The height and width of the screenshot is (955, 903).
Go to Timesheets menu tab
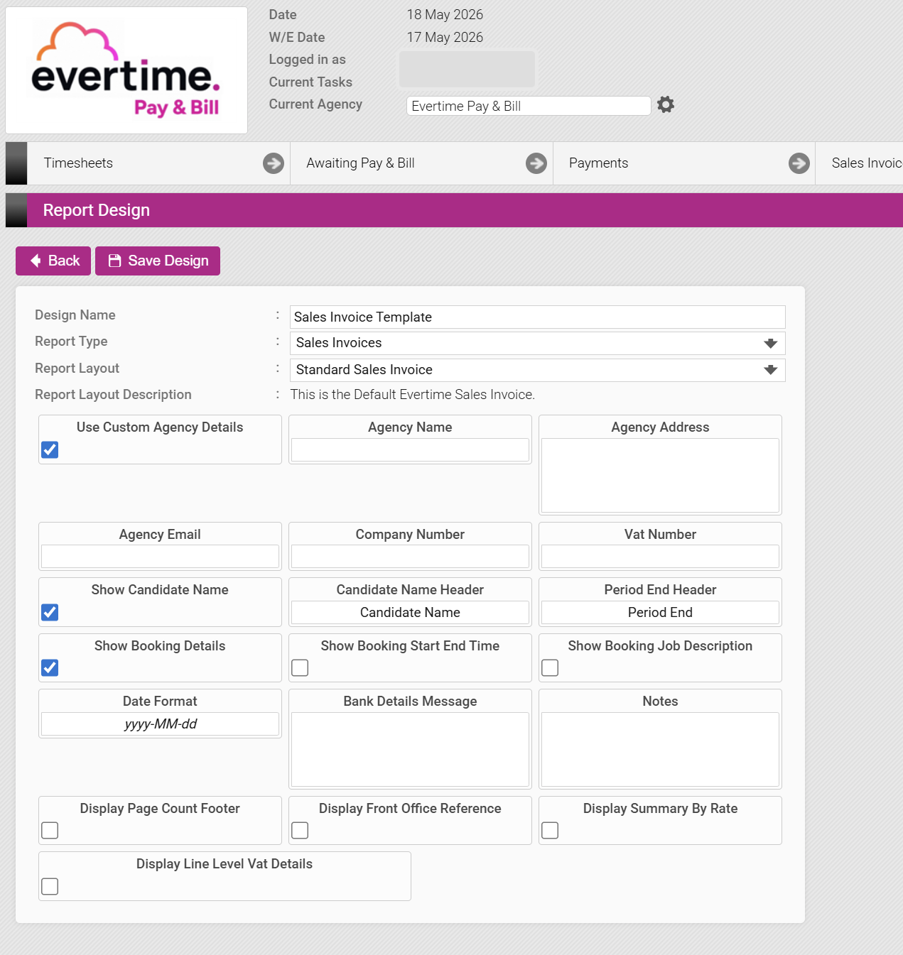pyautogui.click(x=158, y=163)
